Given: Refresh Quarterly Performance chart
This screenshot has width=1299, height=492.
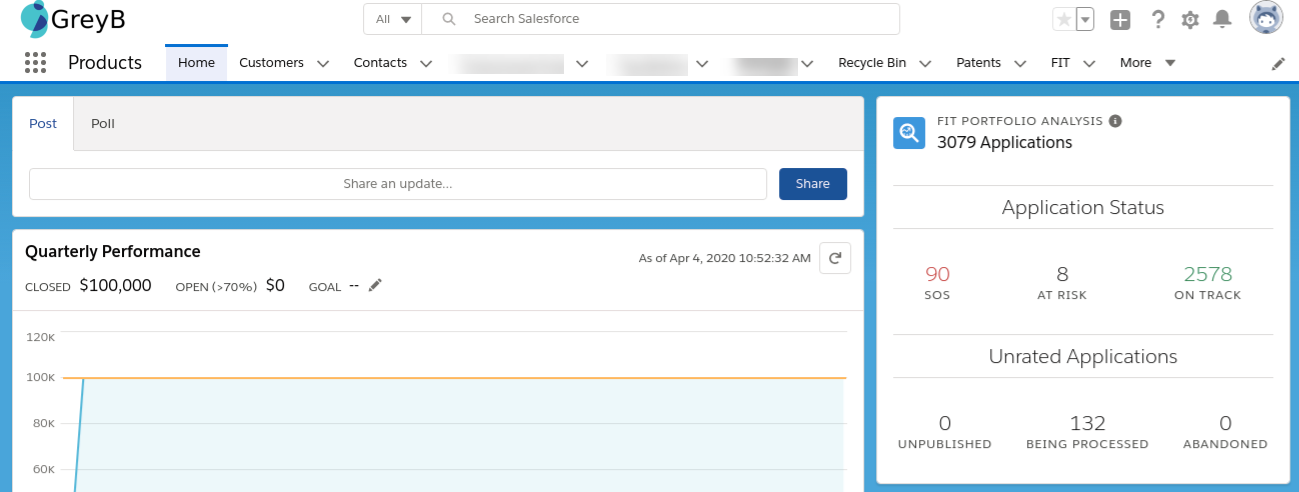Looking at the screenshot, I should click(x=835, y=258).
